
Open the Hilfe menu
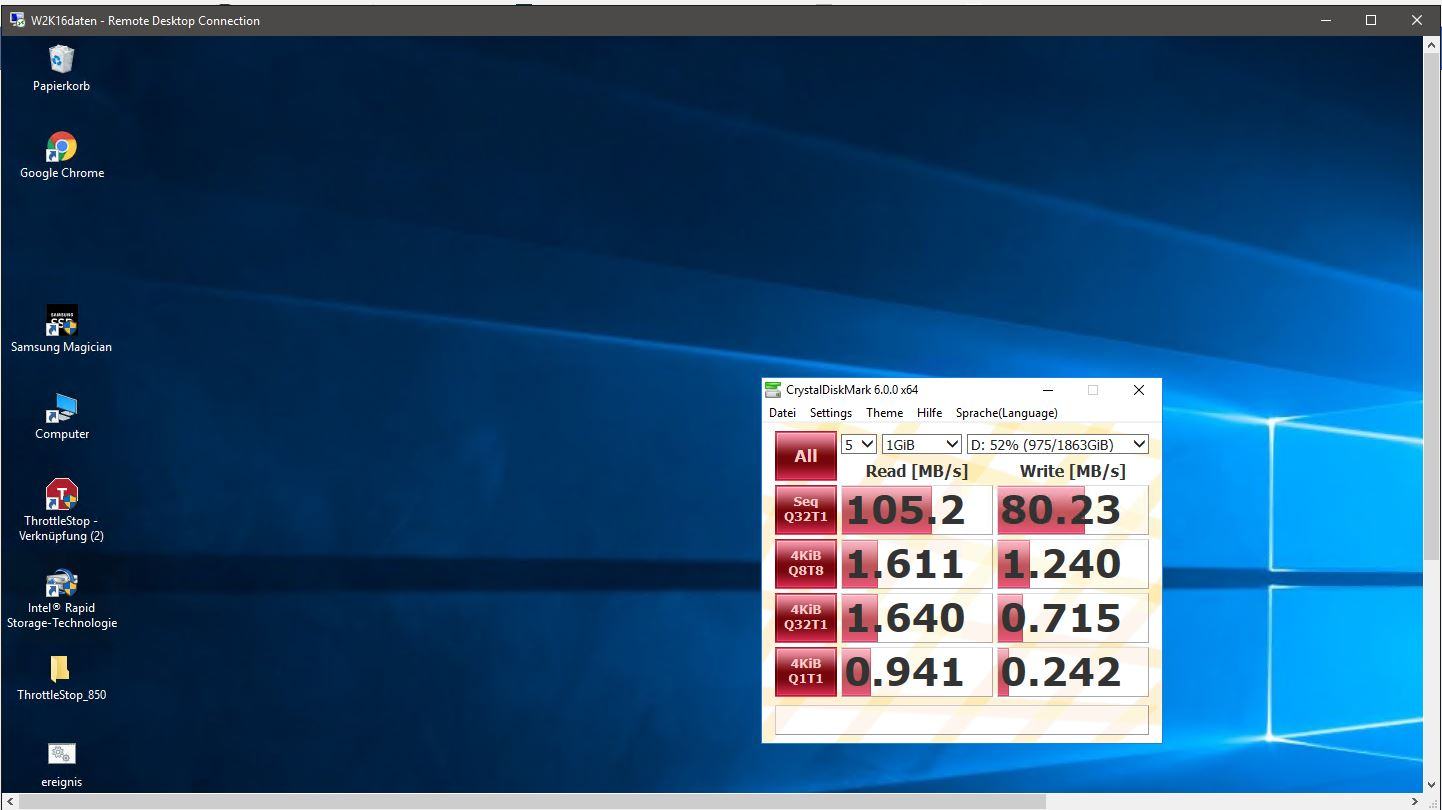929,413
